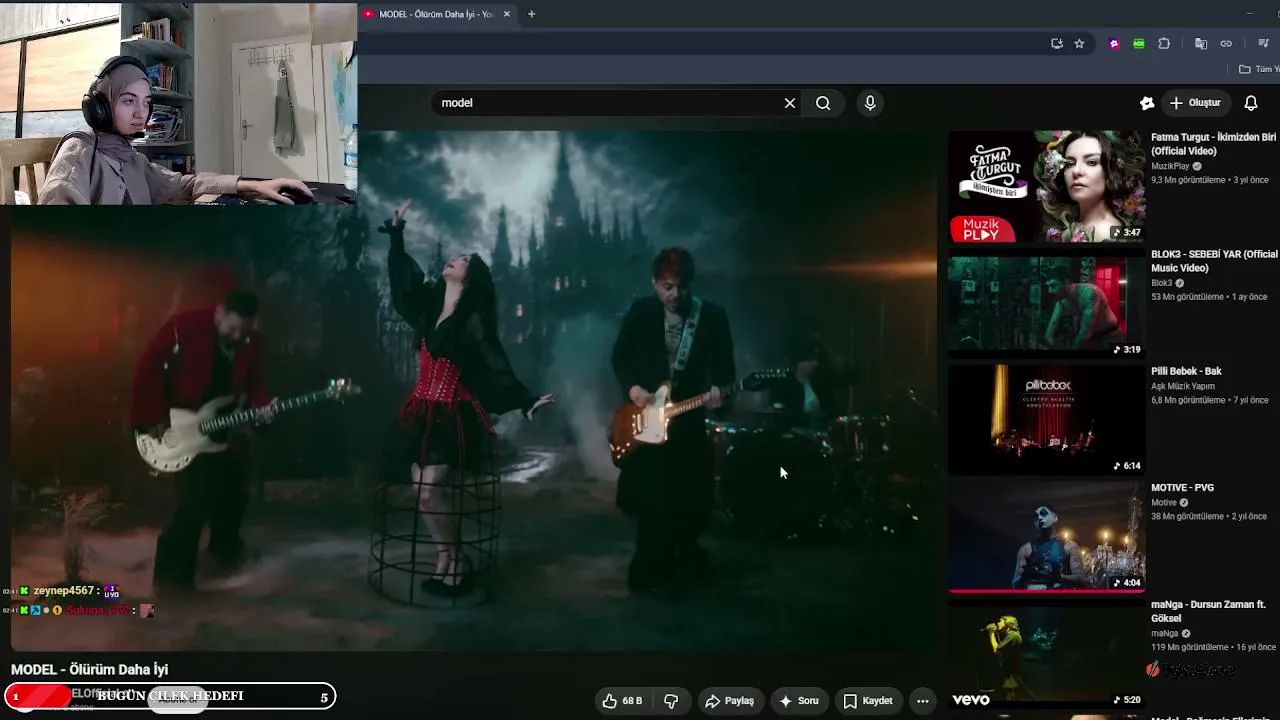Select the MODEL - Ölürüm Daha İyi tab
Image resolution: width=1280 pixels, height=720 pixels.
(x=436, y=14)
